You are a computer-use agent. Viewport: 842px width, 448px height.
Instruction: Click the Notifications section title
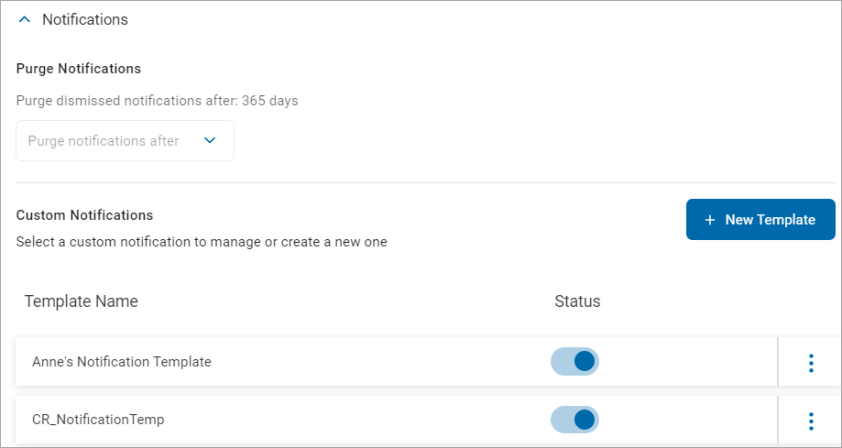(85, 20)
